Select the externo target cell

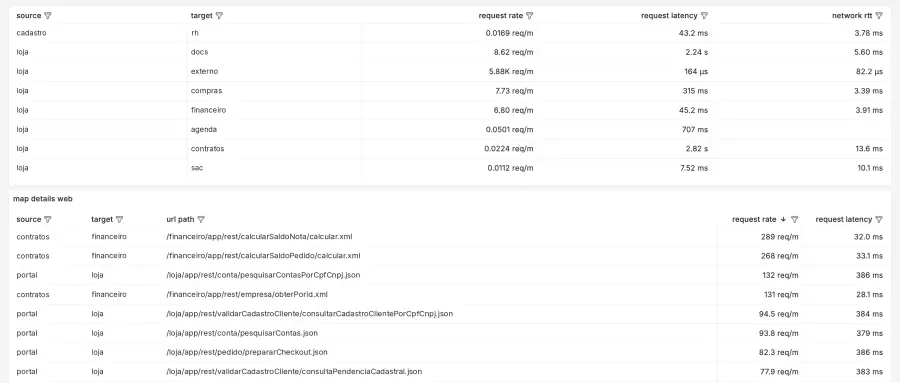[x=204, y=71]
